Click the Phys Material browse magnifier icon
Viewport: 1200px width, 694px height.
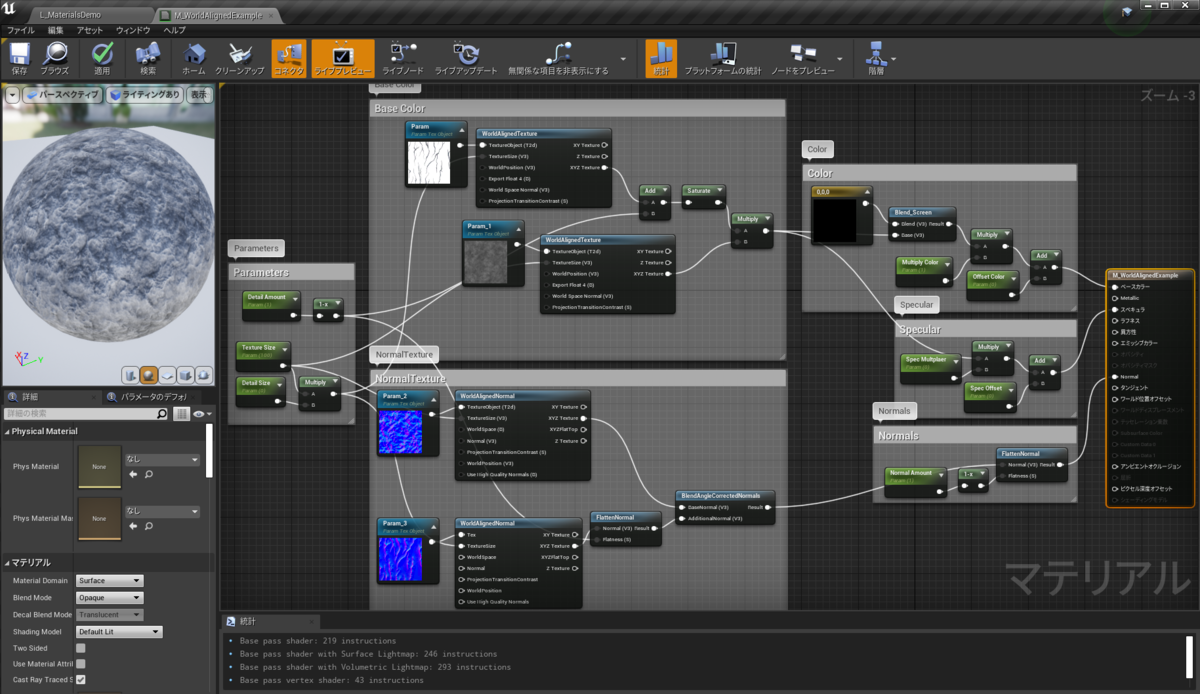[x=148, y=474]
